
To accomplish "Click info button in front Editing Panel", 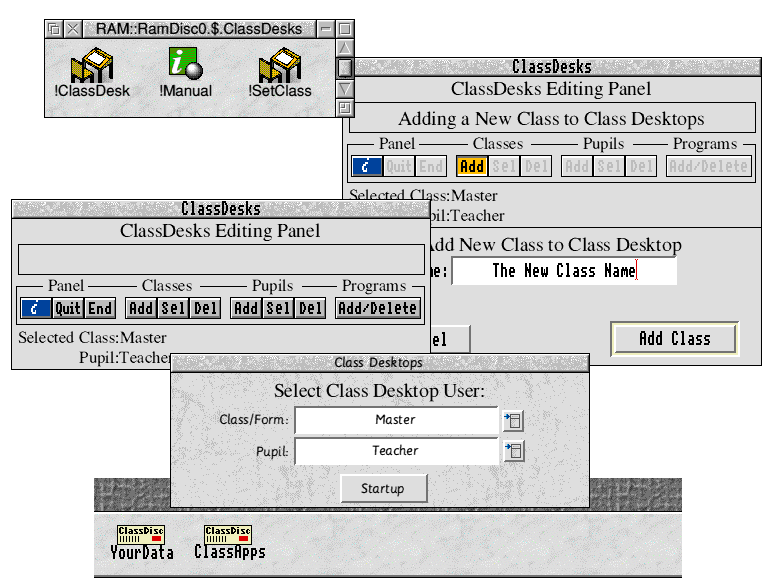I will (36, 308).
